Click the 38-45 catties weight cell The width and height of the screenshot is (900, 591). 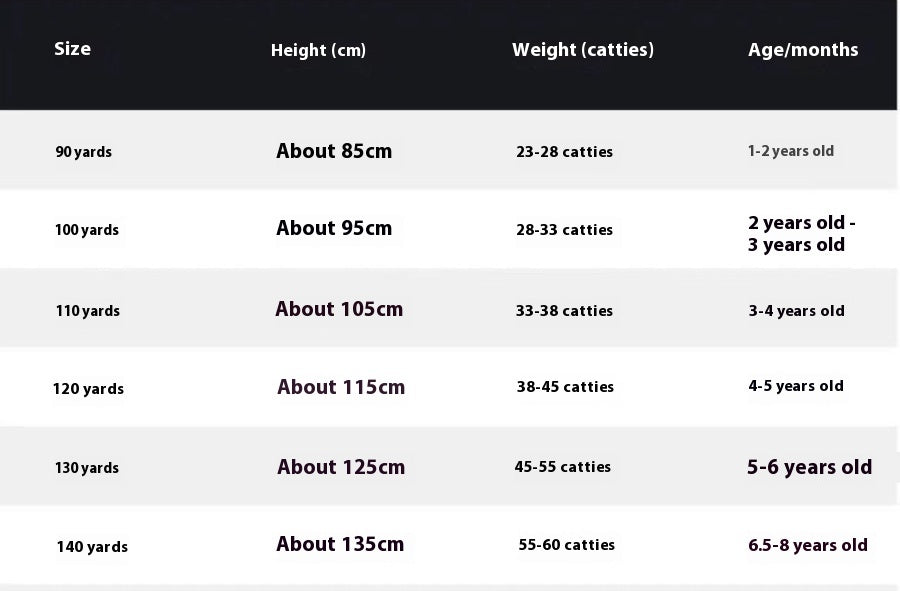pyautogui.click(x=565, y=387)
